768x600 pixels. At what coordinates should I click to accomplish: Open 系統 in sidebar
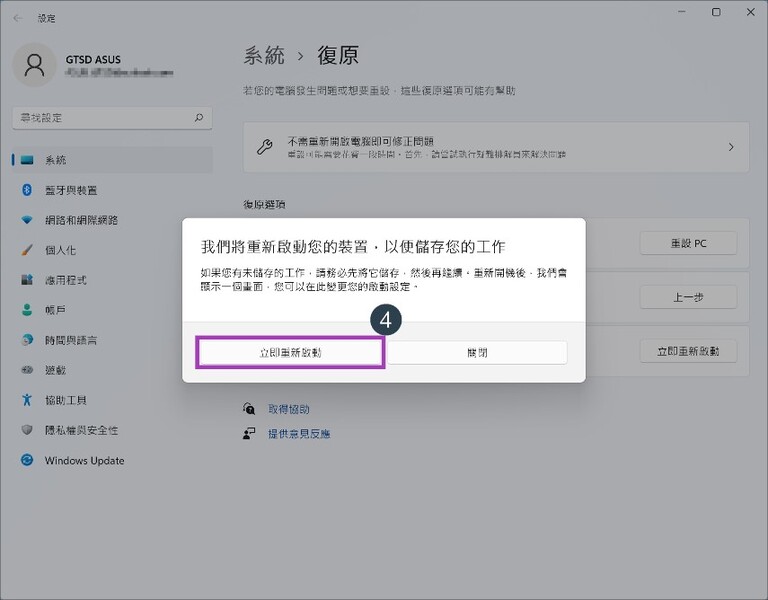pyautogui.click(x=112, y=160)
